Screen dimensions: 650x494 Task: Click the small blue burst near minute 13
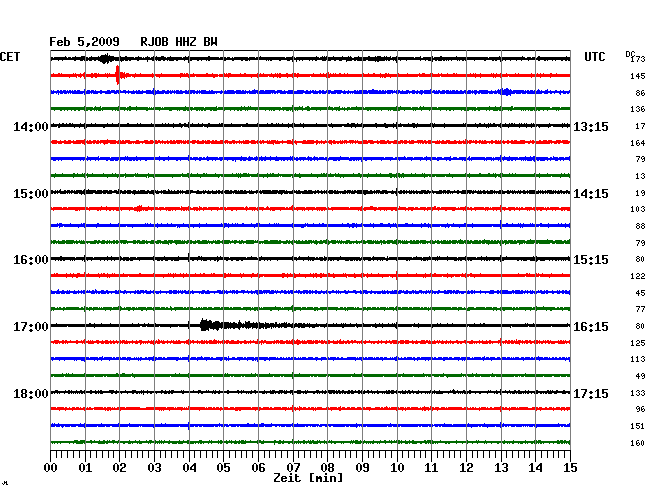pos(506,92)
